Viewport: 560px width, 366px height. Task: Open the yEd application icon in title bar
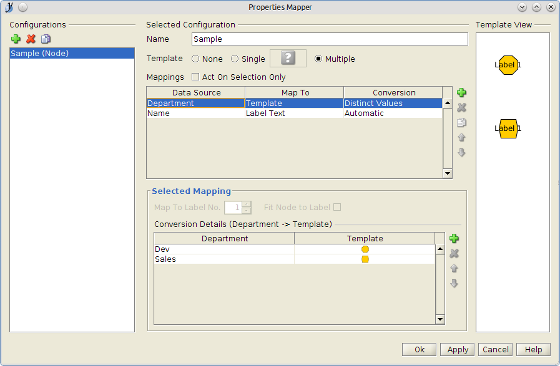[9, 7]
